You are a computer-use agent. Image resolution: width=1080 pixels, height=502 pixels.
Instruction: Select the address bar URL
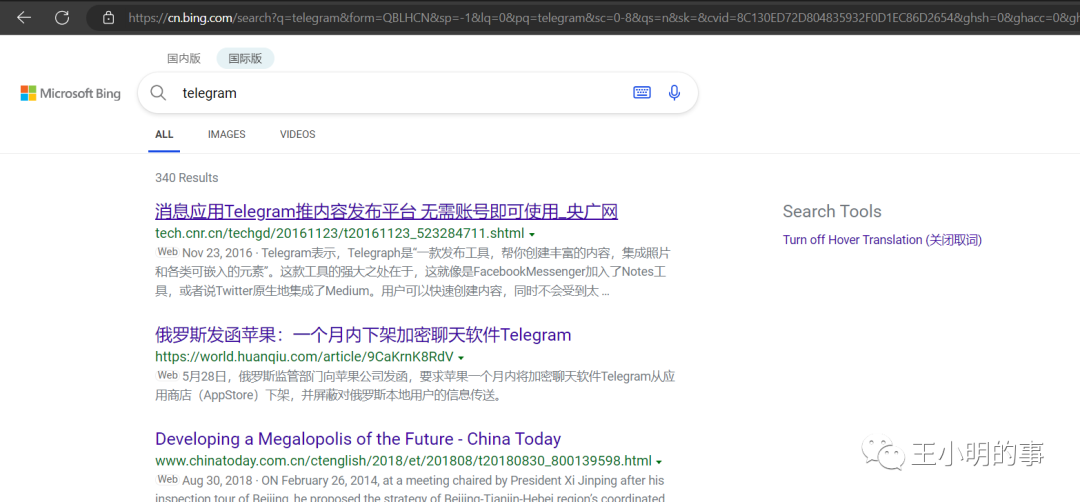[x=603, y=17]
